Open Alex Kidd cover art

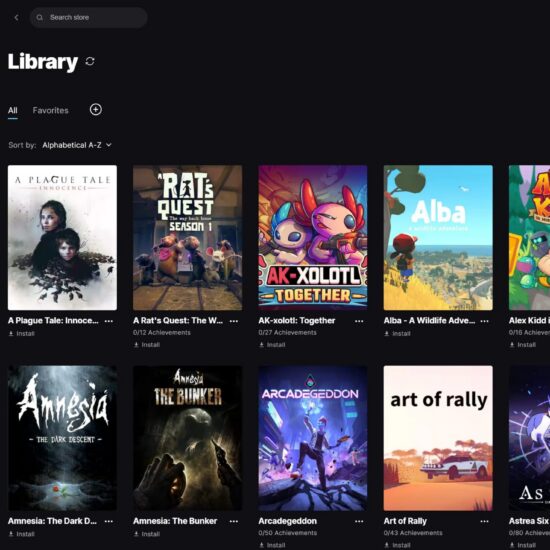tap(529, 237)
